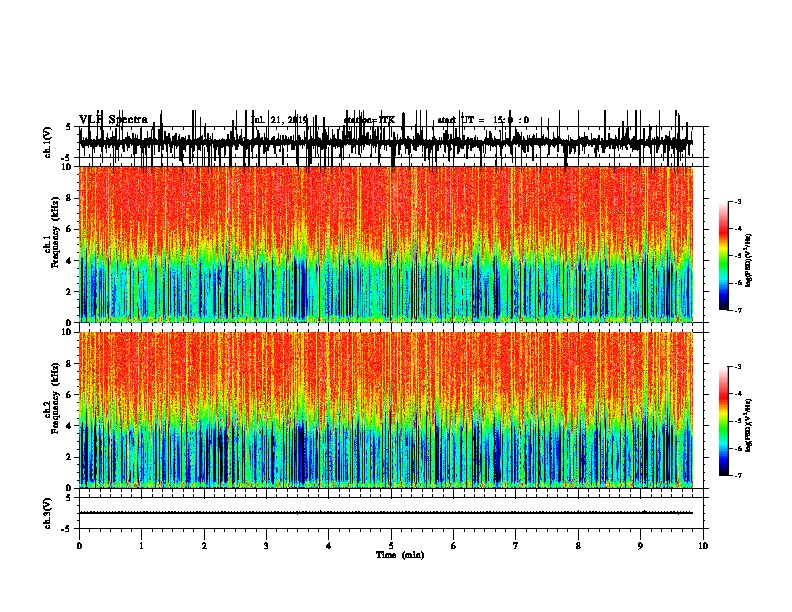Click the "6" kHz tick on ch.2 frequency axis
Screen dimensions: 792x612
click(69, 394)
